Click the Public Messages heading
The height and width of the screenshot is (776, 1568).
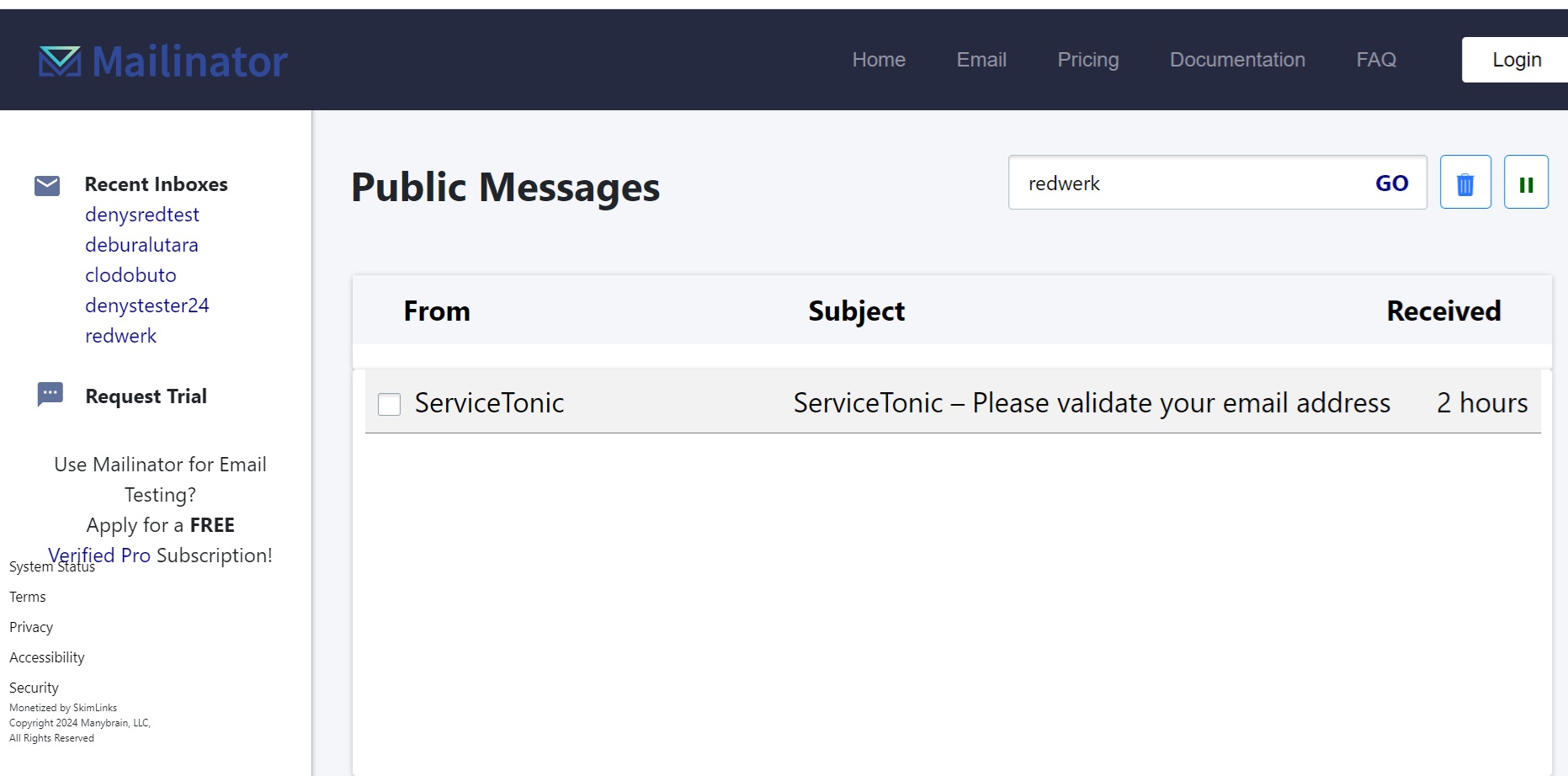505,187
